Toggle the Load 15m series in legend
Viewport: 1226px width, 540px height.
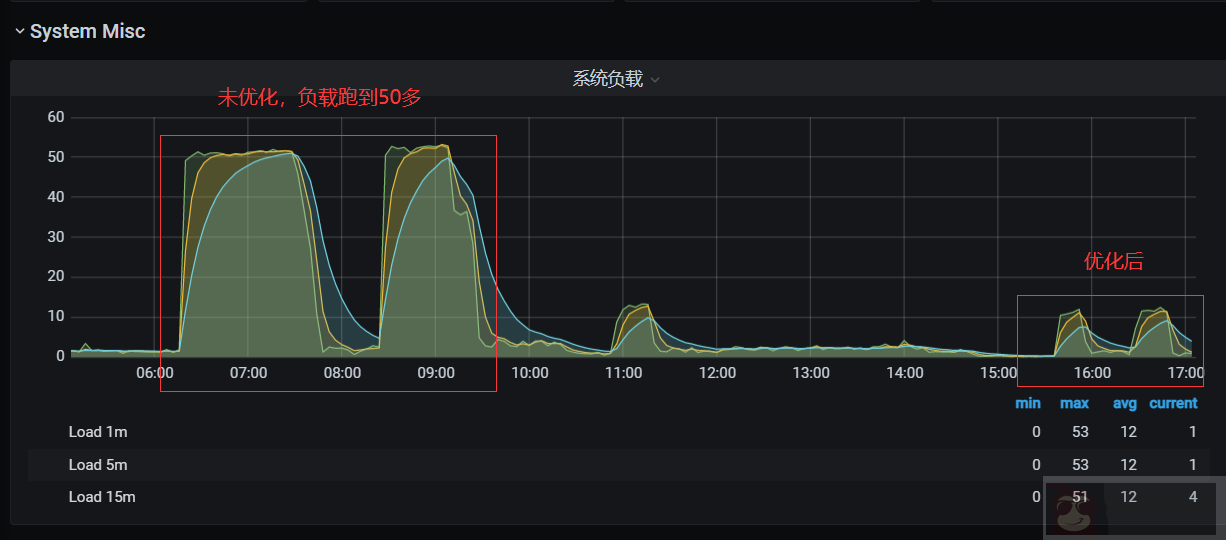[101, 496]
